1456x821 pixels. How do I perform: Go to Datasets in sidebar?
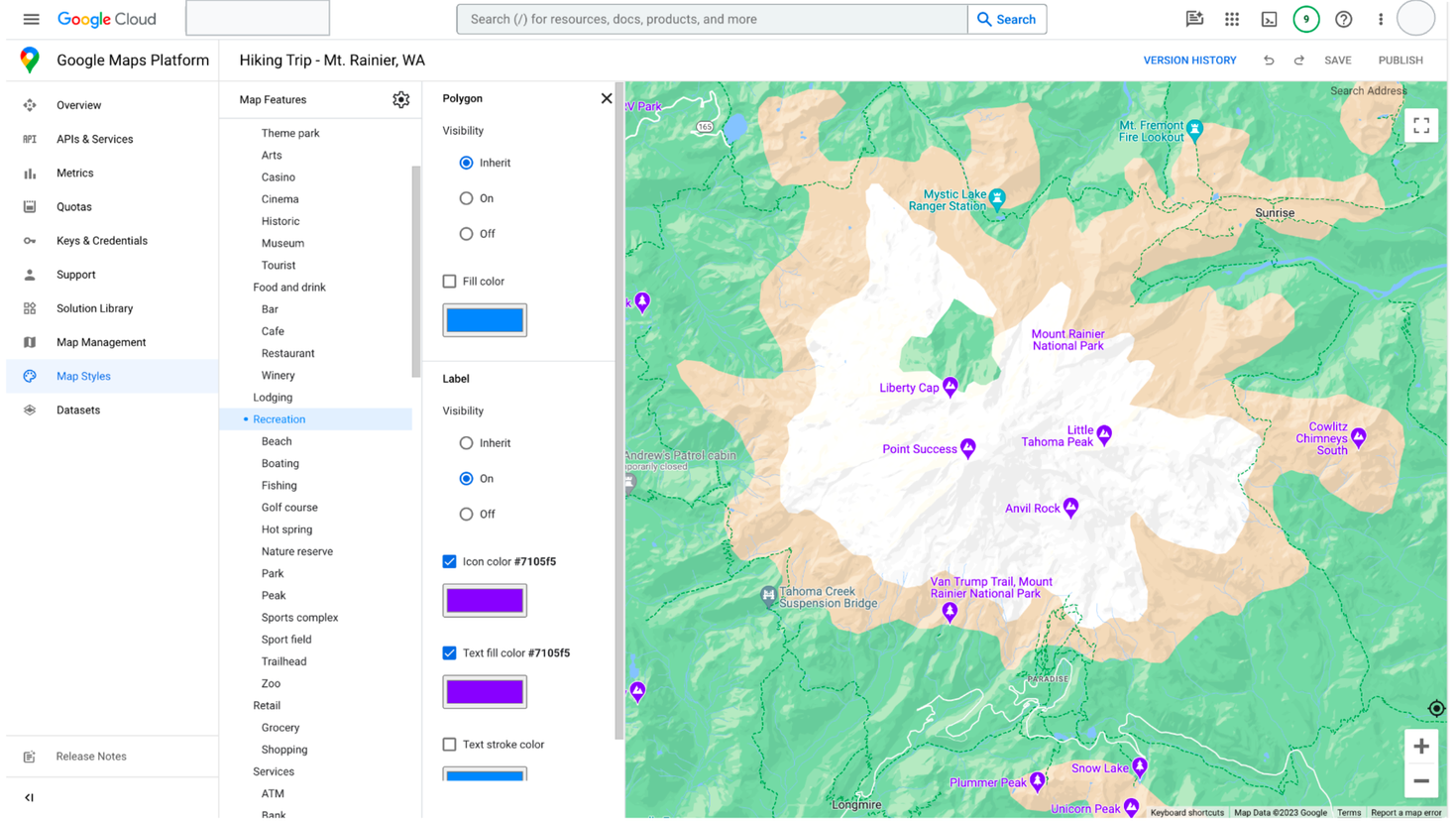[78, 410]
